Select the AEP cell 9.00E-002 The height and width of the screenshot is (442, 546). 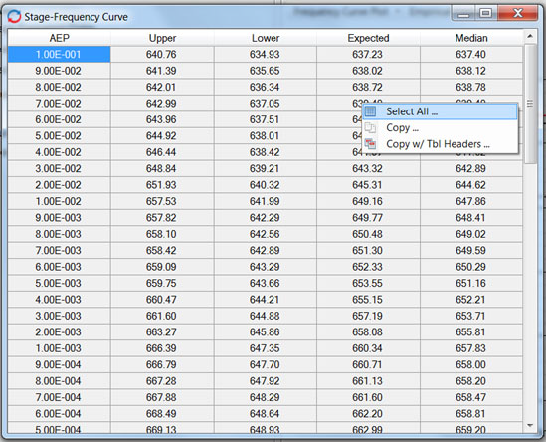pyautogui.click(x=59, y=71)
